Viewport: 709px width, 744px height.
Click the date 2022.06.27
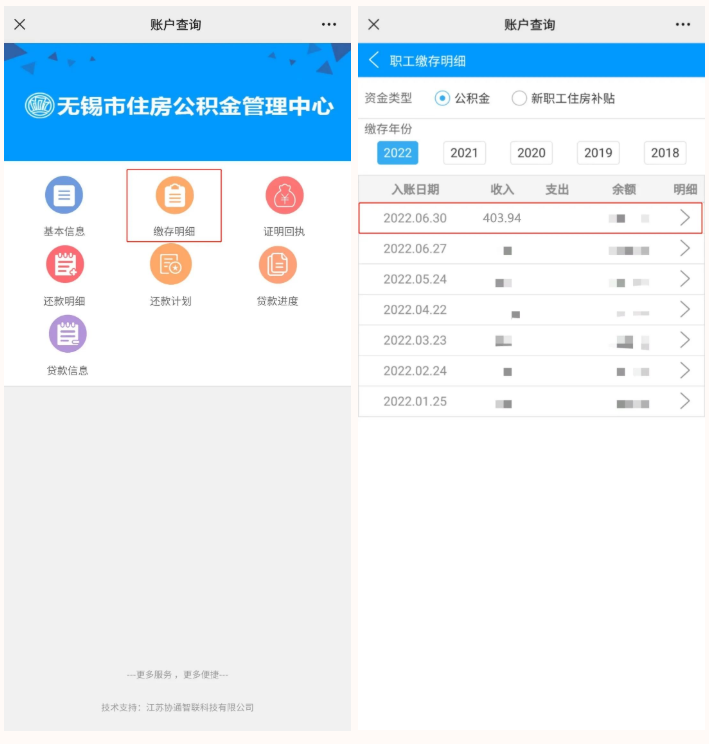click(415, 249)
